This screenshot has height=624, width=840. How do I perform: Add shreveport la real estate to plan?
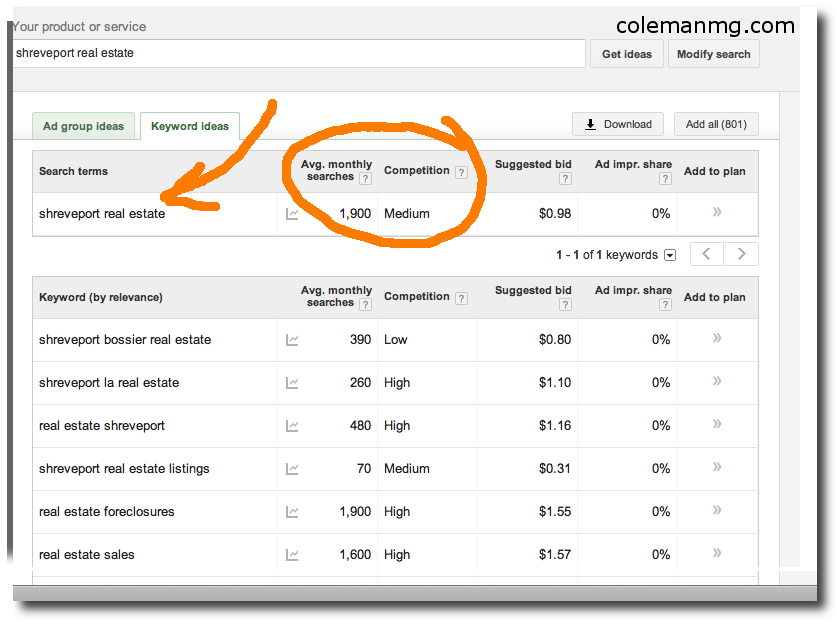(717, 381)
